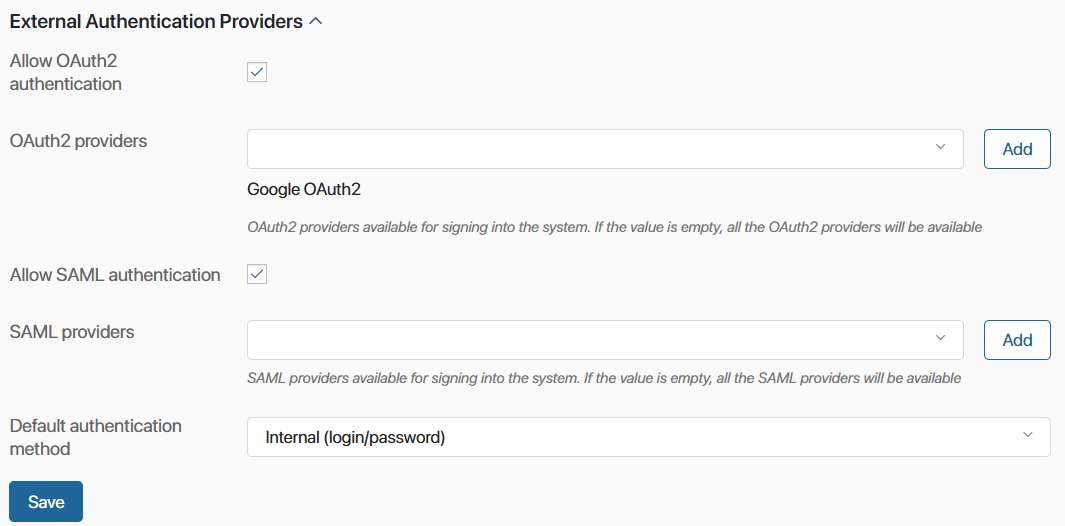Click the External Authentication Providers heading text
Screen dimensions: 1065x526
point(156,22)
